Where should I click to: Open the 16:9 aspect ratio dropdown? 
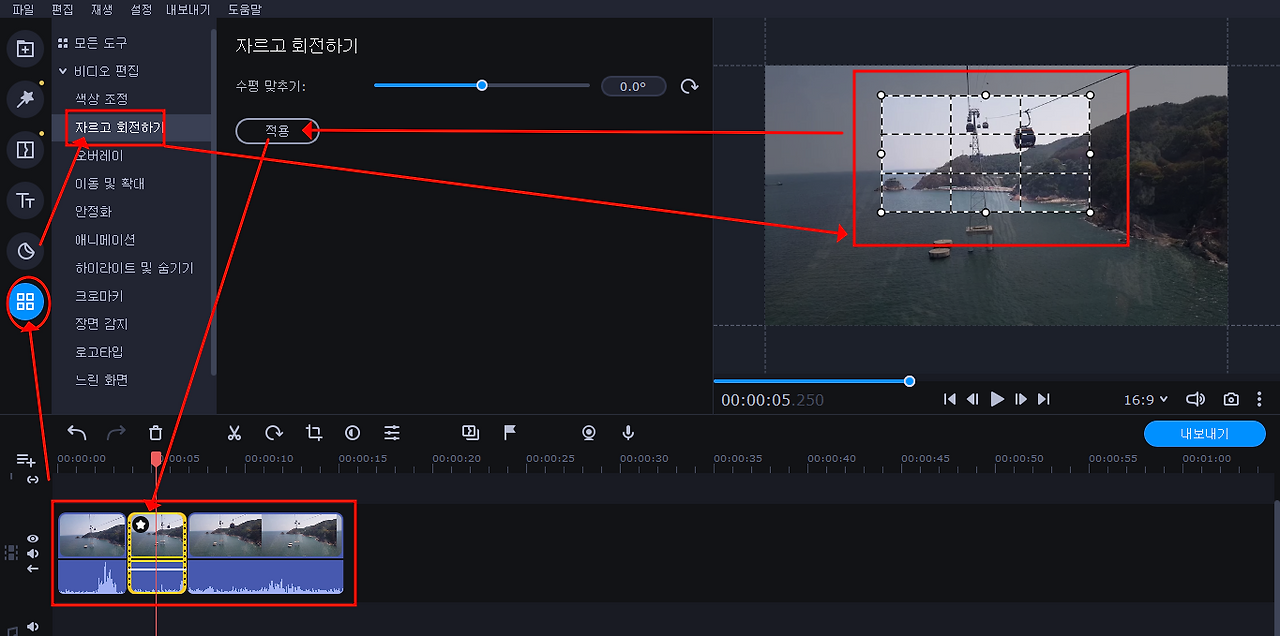(x=1146, y=399)
